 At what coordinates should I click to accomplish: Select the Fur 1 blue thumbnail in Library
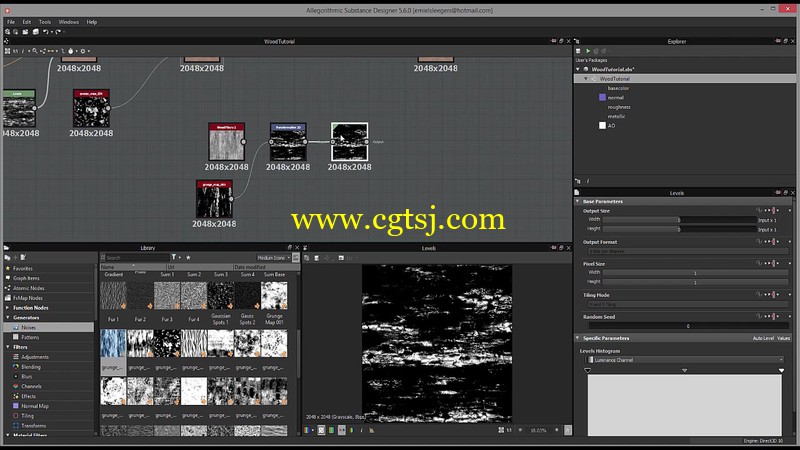113,343
